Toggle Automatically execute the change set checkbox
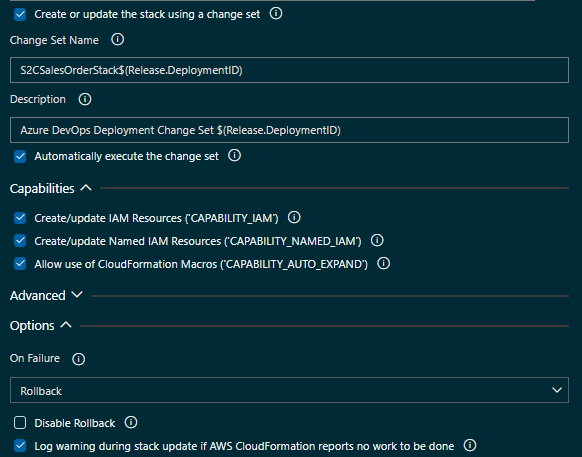The image size is (582, 457). pos(20,156)
